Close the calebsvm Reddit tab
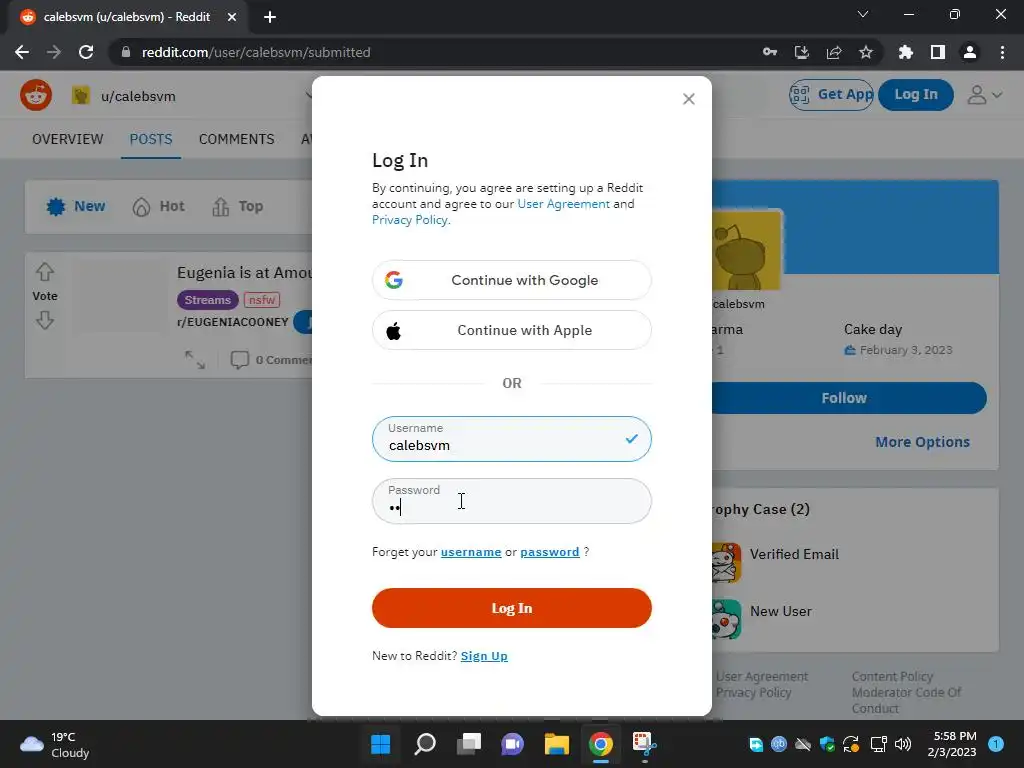 (232, 17)
